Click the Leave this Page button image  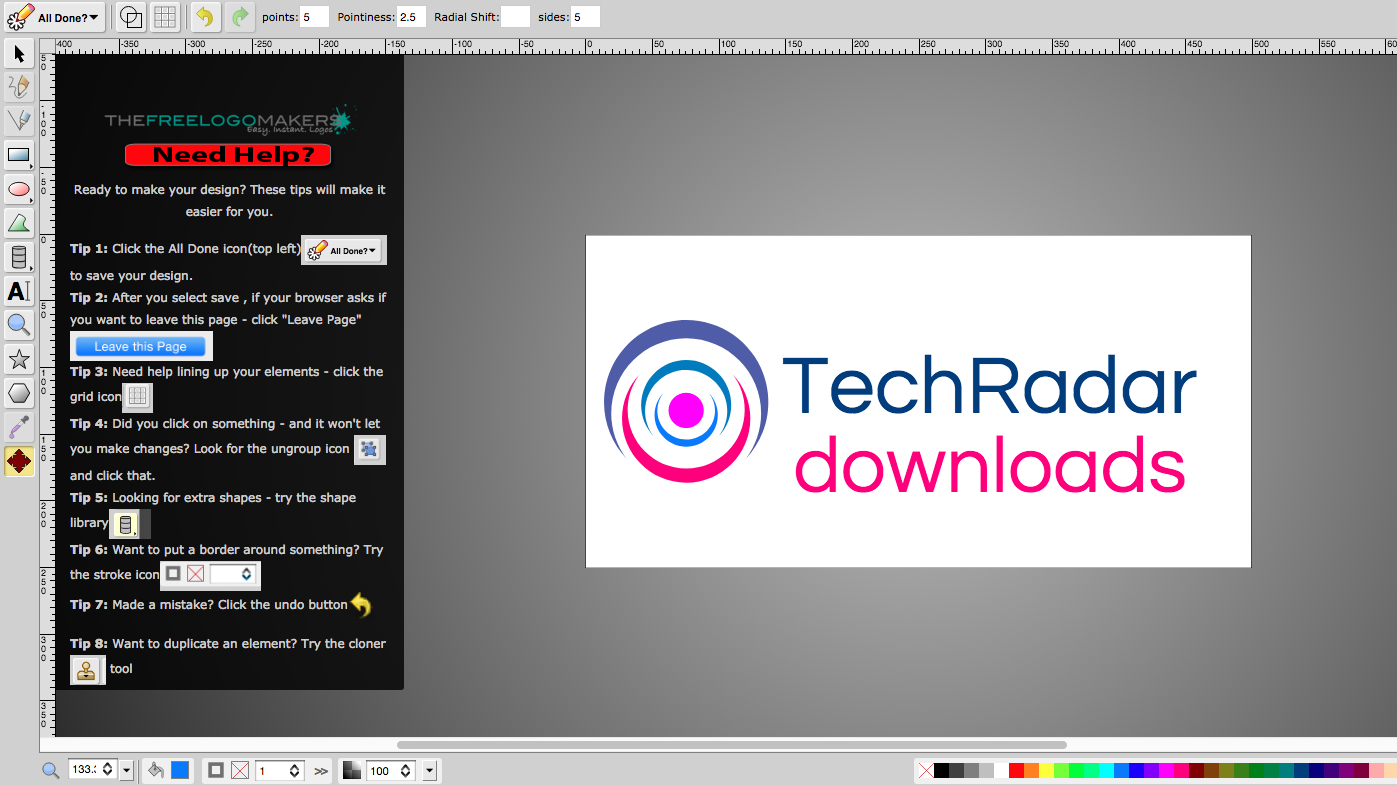[141, 346]
